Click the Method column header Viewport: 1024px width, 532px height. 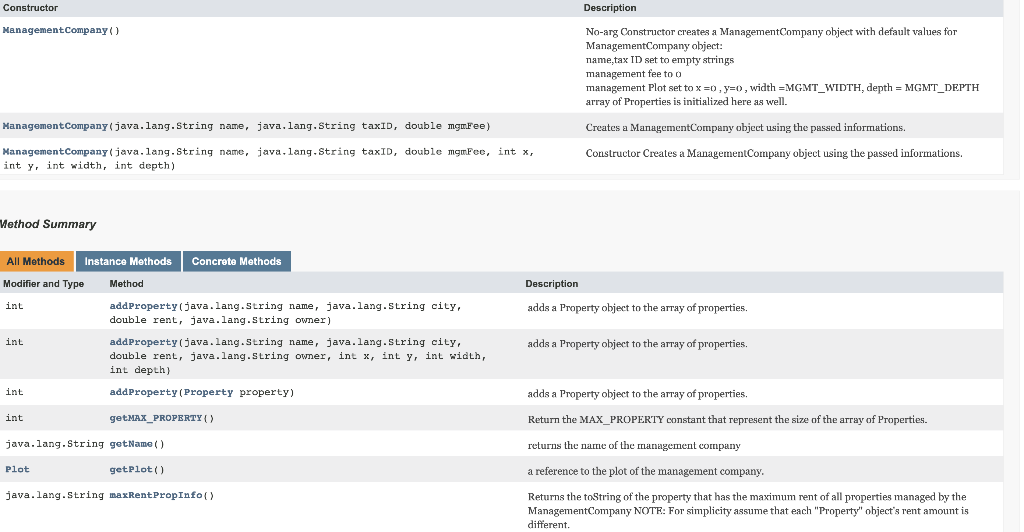point(126,283)
